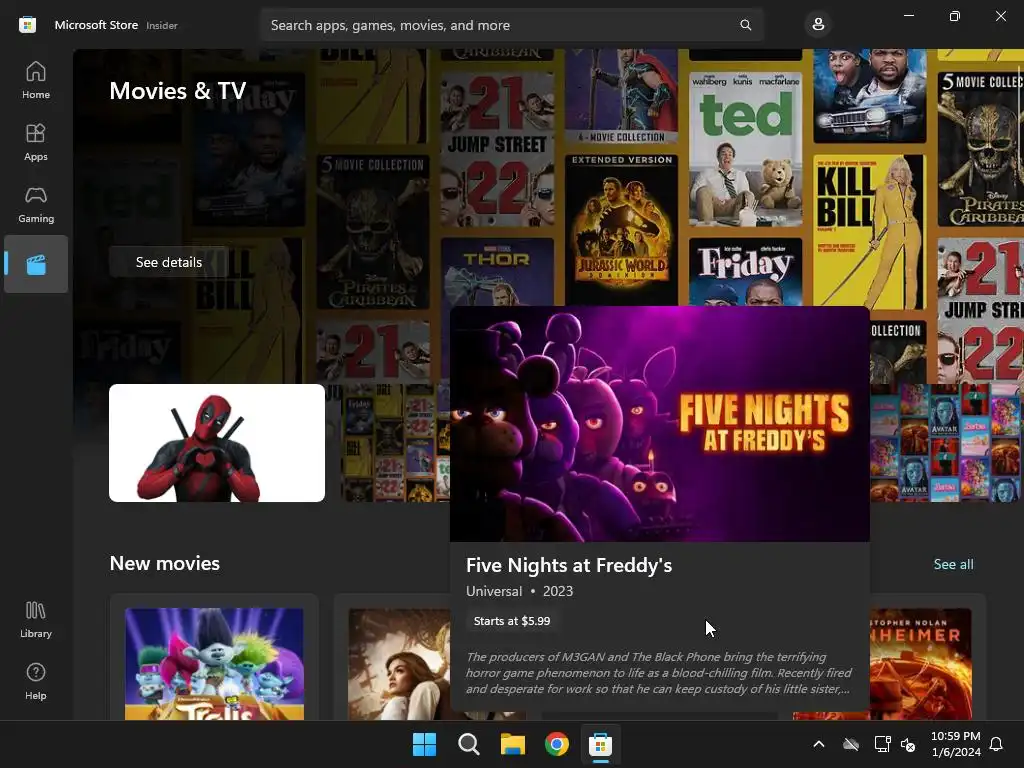Open Help from the sidebar
This screenshot has width=1024, height=768.
coord(36,682)
